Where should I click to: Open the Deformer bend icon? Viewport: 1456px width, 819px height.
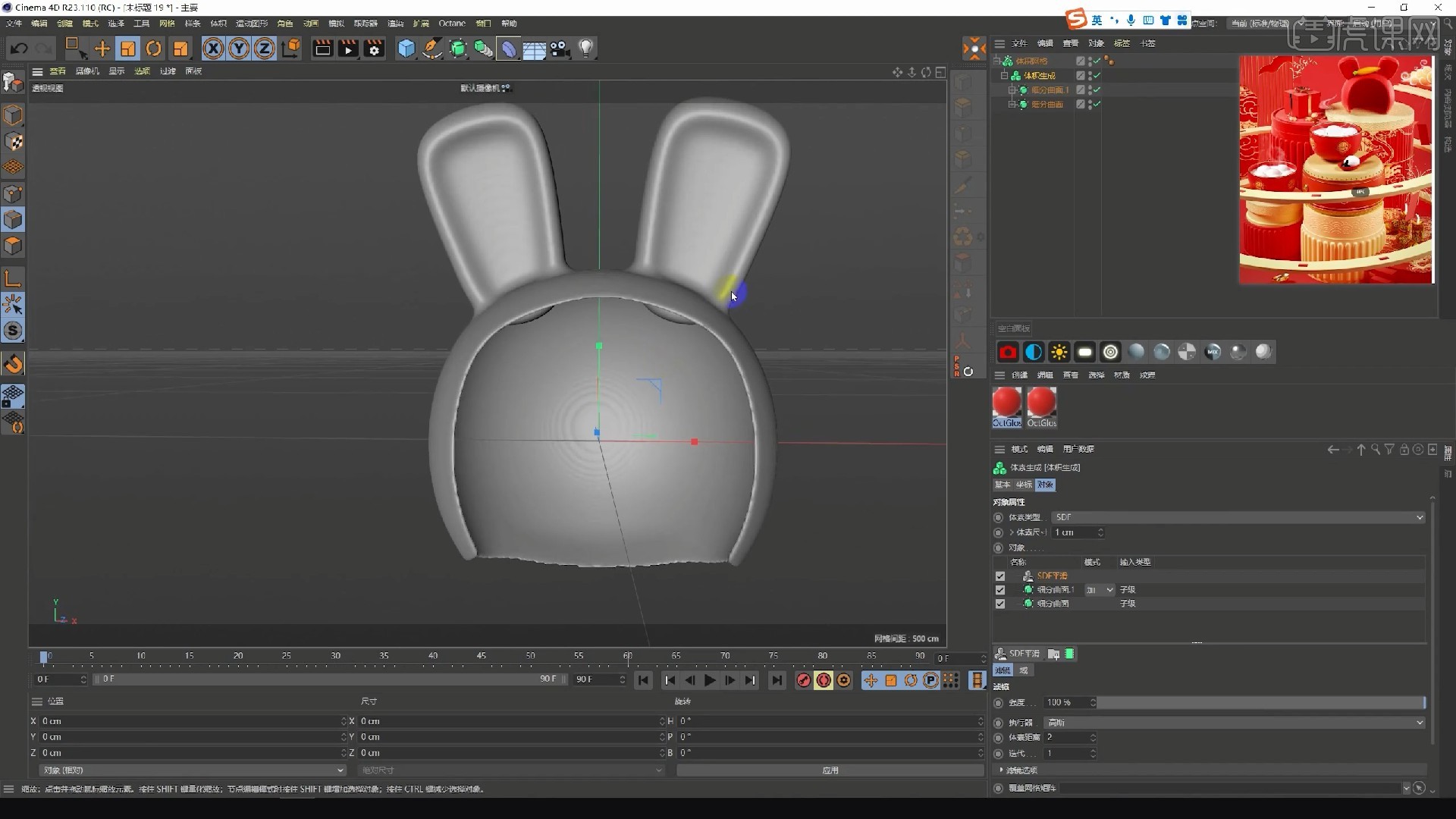pos(509,49)
